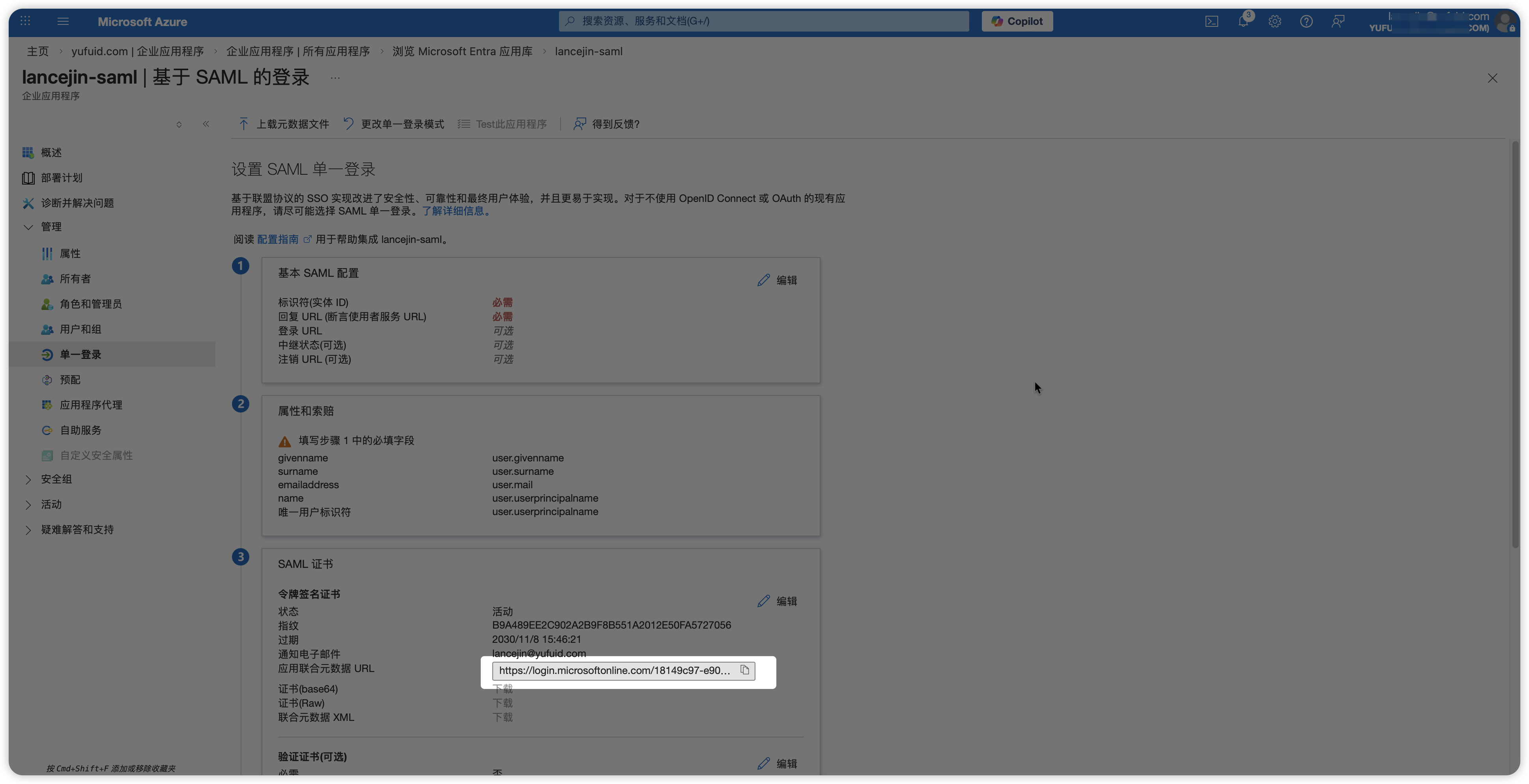Click the Copilot button
Image resolution: width=1529 pixels, height=784 pixels.
(1017, 21)
